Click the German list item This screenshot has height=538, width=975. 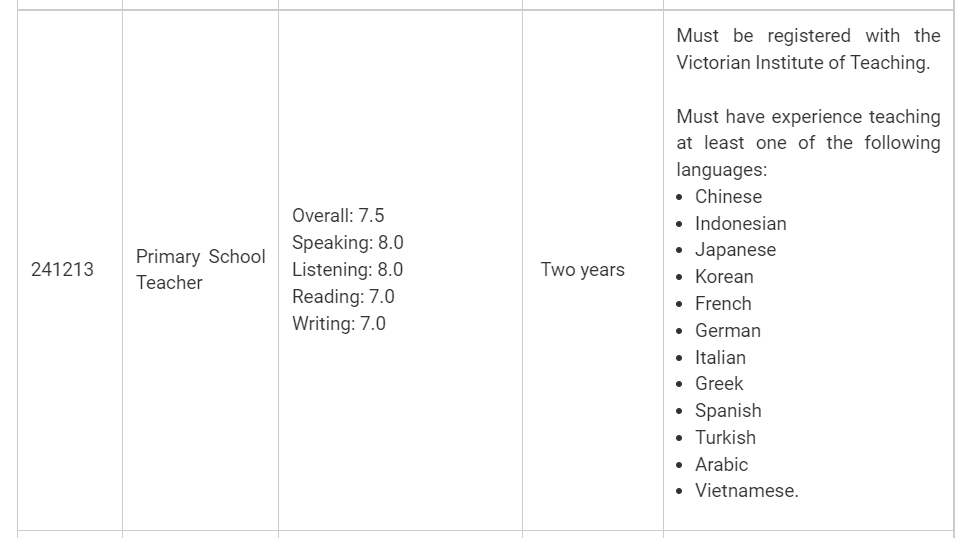(728, 331)
